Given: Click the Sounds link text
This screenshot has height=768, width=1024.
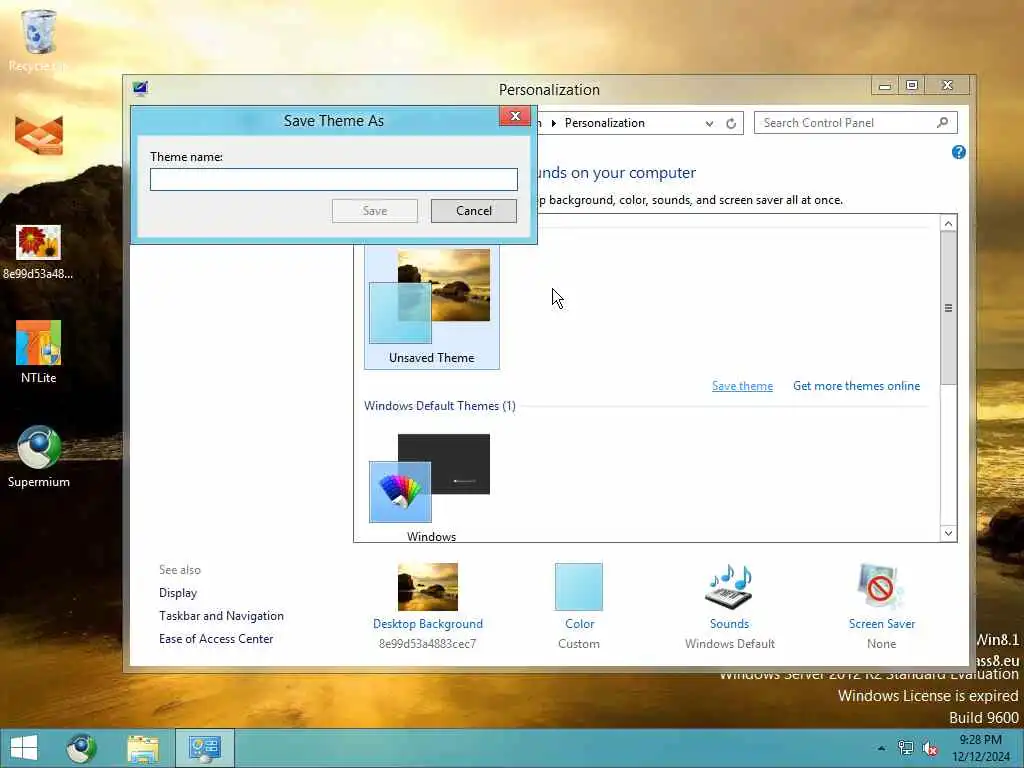Looking at the screenshot, I should click(x=729, y=624).
